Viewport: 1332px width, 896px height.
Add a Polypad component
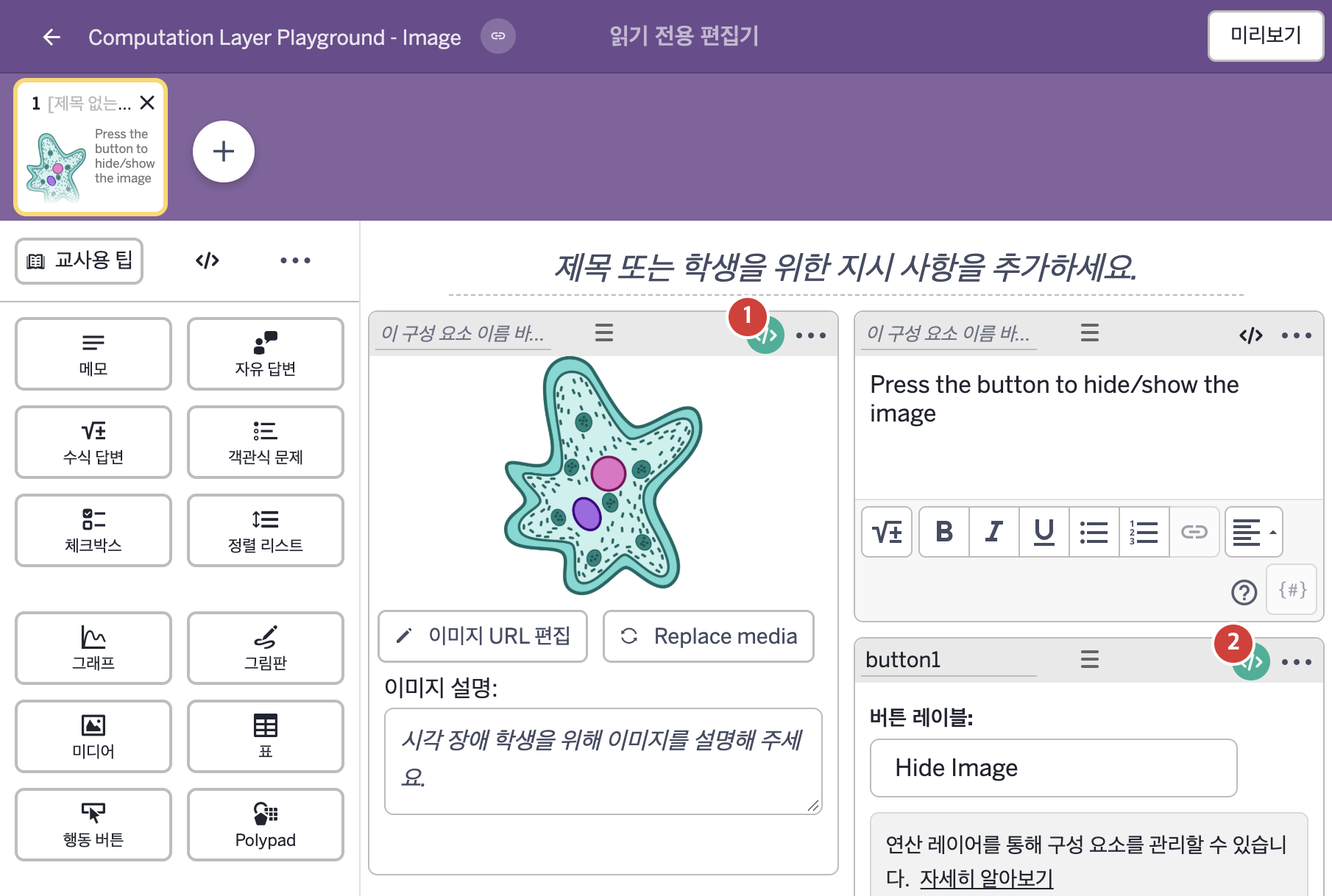(x=266, y=825)
